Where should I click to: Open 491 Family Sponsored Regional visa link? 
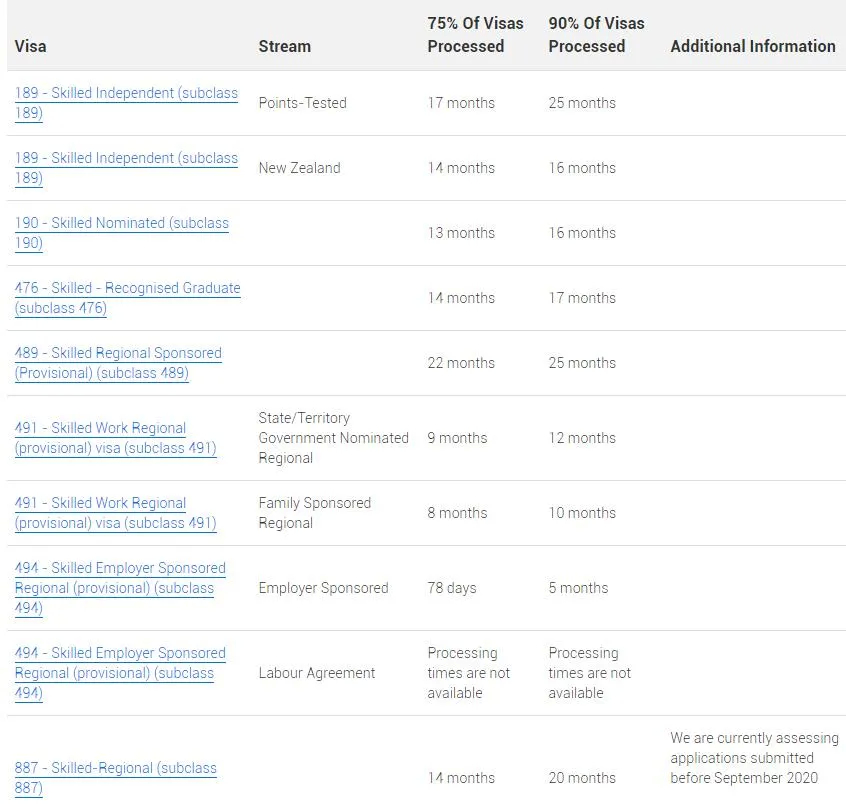coord(115,513)
